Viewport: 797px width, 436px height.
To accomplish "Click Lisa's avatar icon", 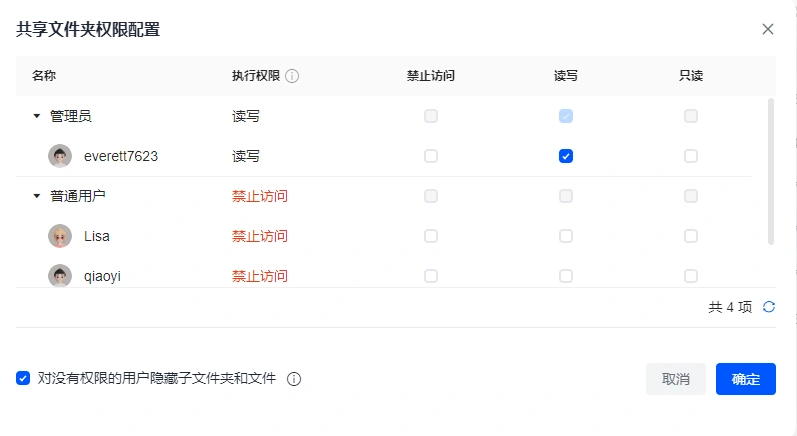I will (60, 236).
